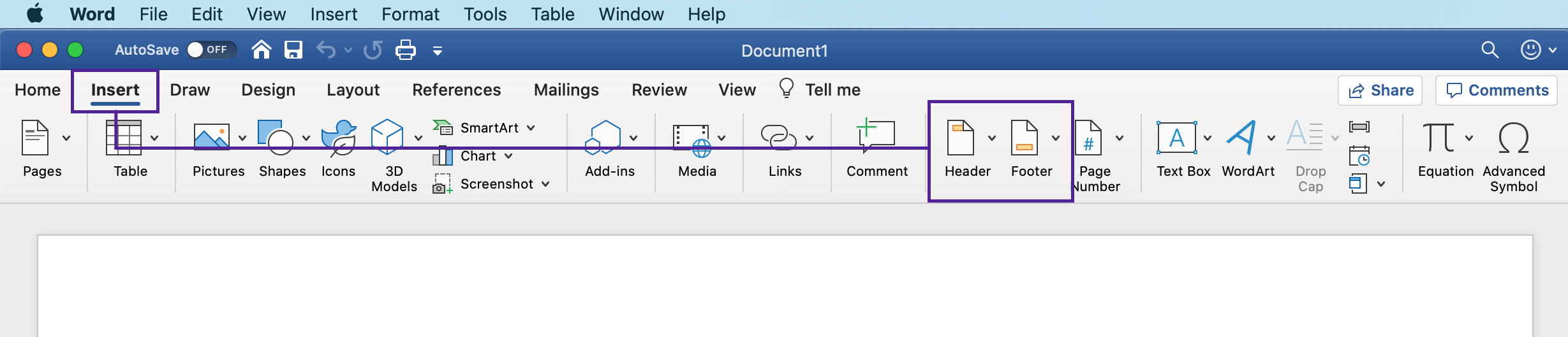Viewport: 1568px width, 337px height.
Task: Click the Undo arrow icon
Action: [326, 50]
